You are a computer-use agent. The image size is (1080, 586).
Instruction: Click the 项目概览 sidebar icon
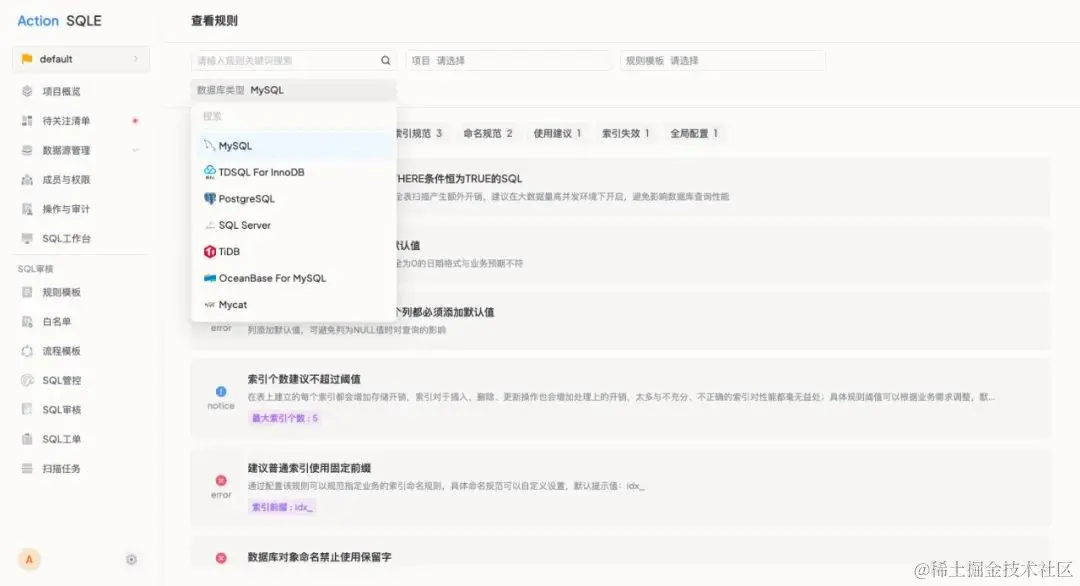pos(27,91)
